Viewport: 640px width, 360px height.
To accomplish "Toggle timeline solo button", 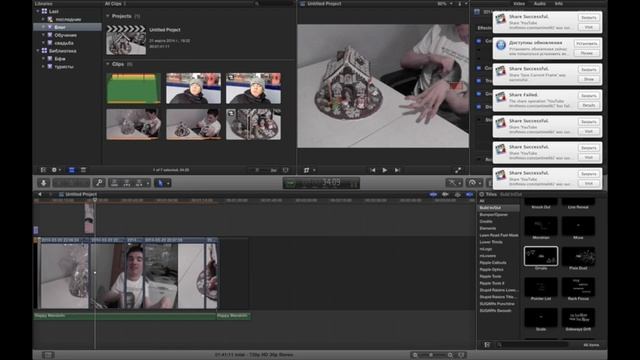I will pos(458,194).
